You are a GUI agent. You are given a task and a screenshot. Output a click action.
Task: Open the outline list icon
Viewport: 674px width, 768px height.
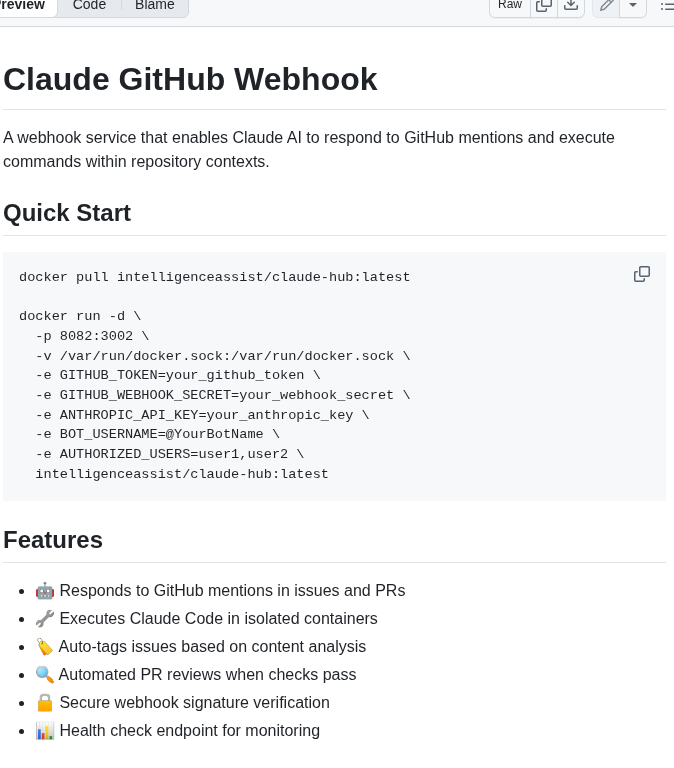coord(666,6)
